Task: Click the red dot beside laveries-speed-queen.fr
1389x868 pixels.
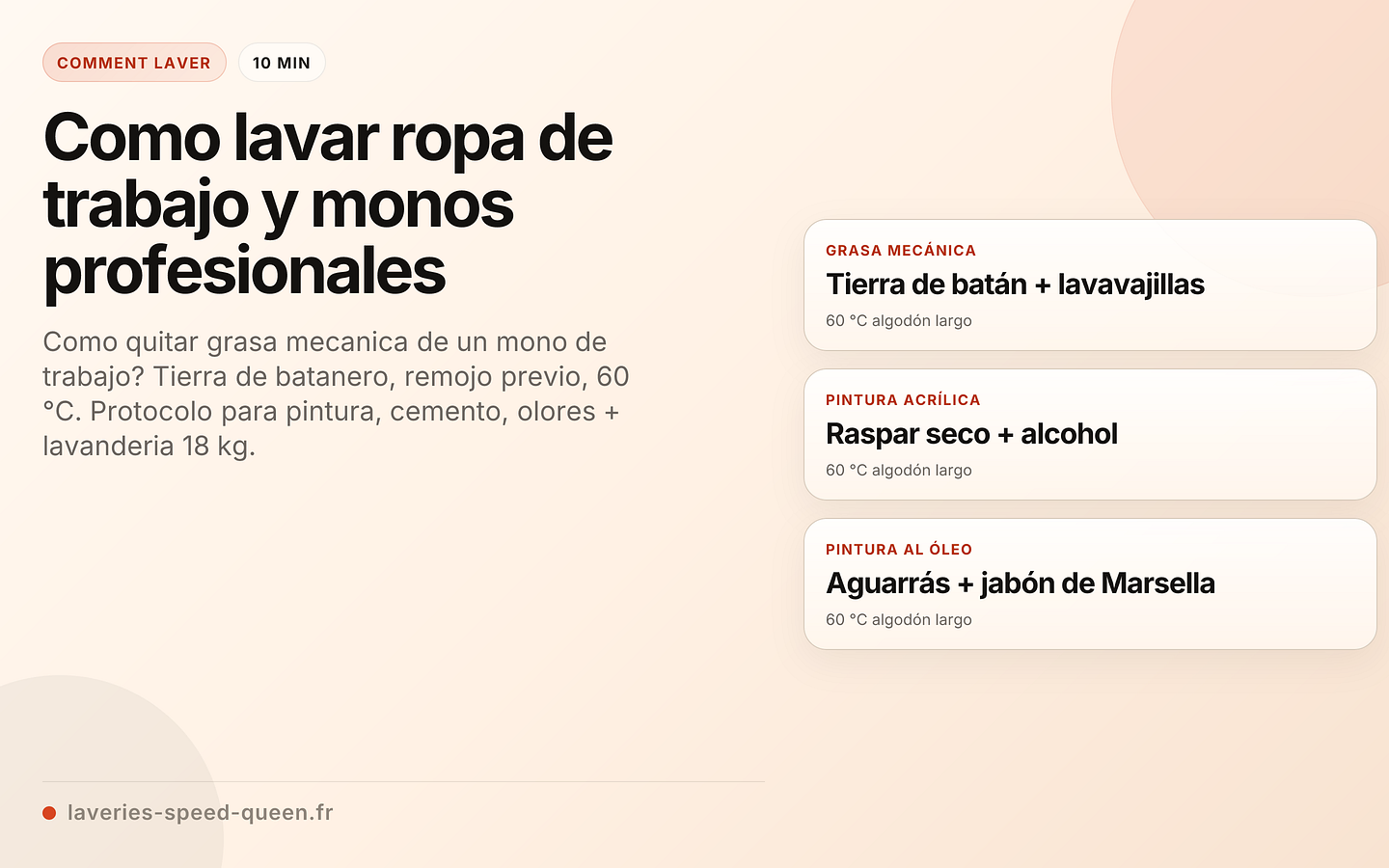Action: coord(49,813)
